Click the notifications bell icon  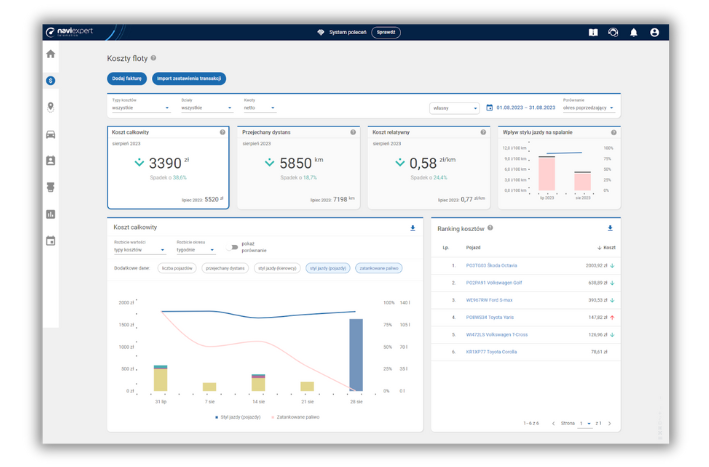(x=633, y=32)
